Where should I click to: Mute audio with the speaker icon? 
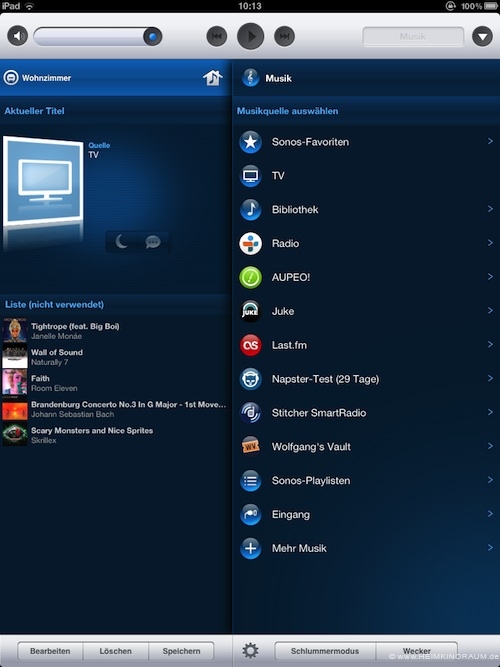point(17,36)
